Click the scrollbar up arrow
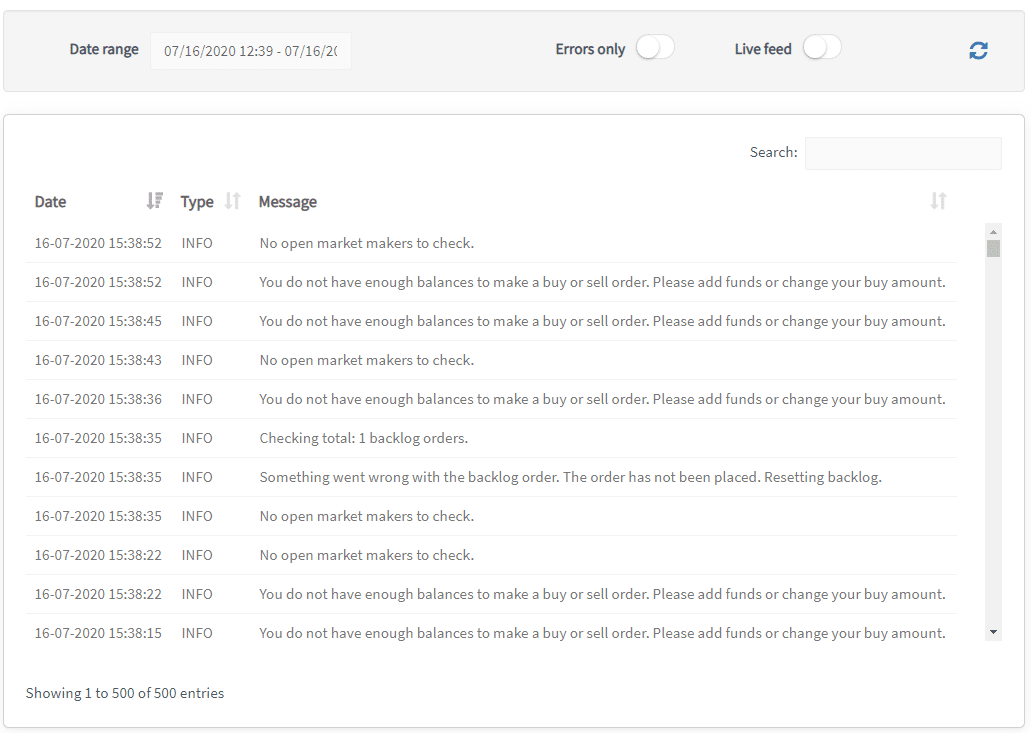 click(x=994, y=231)
